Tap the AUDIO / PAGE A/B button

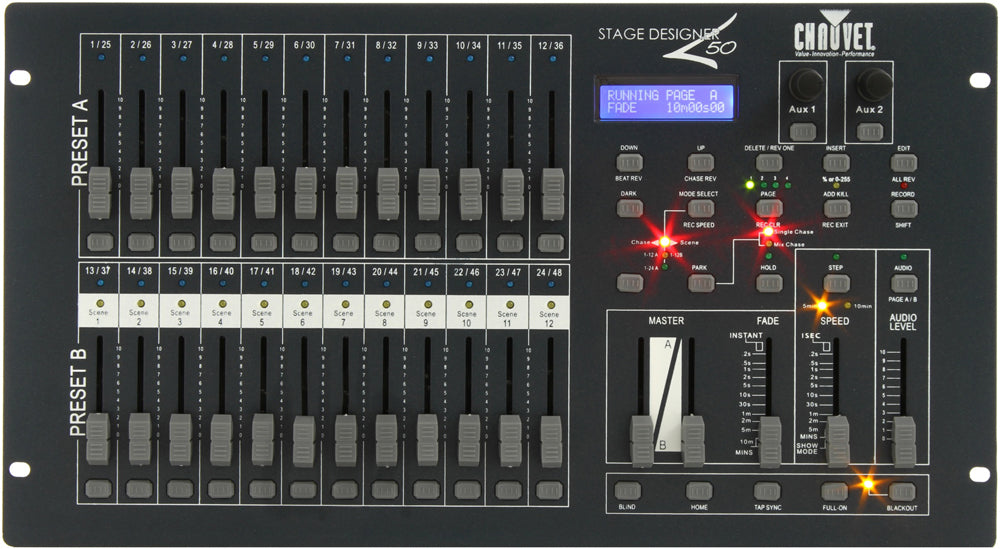[904, 283]
